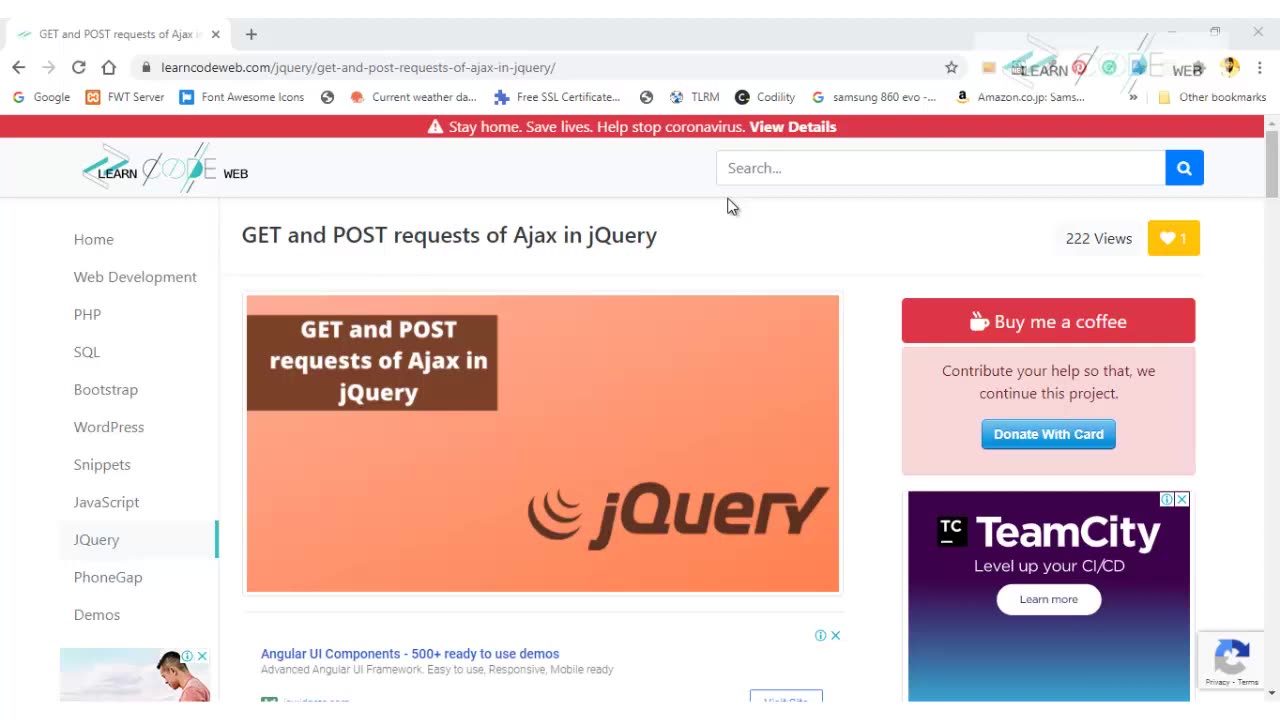Open the Snippets sidebar item
Viewport: 1280px width, 720px height.
point(102,464)
